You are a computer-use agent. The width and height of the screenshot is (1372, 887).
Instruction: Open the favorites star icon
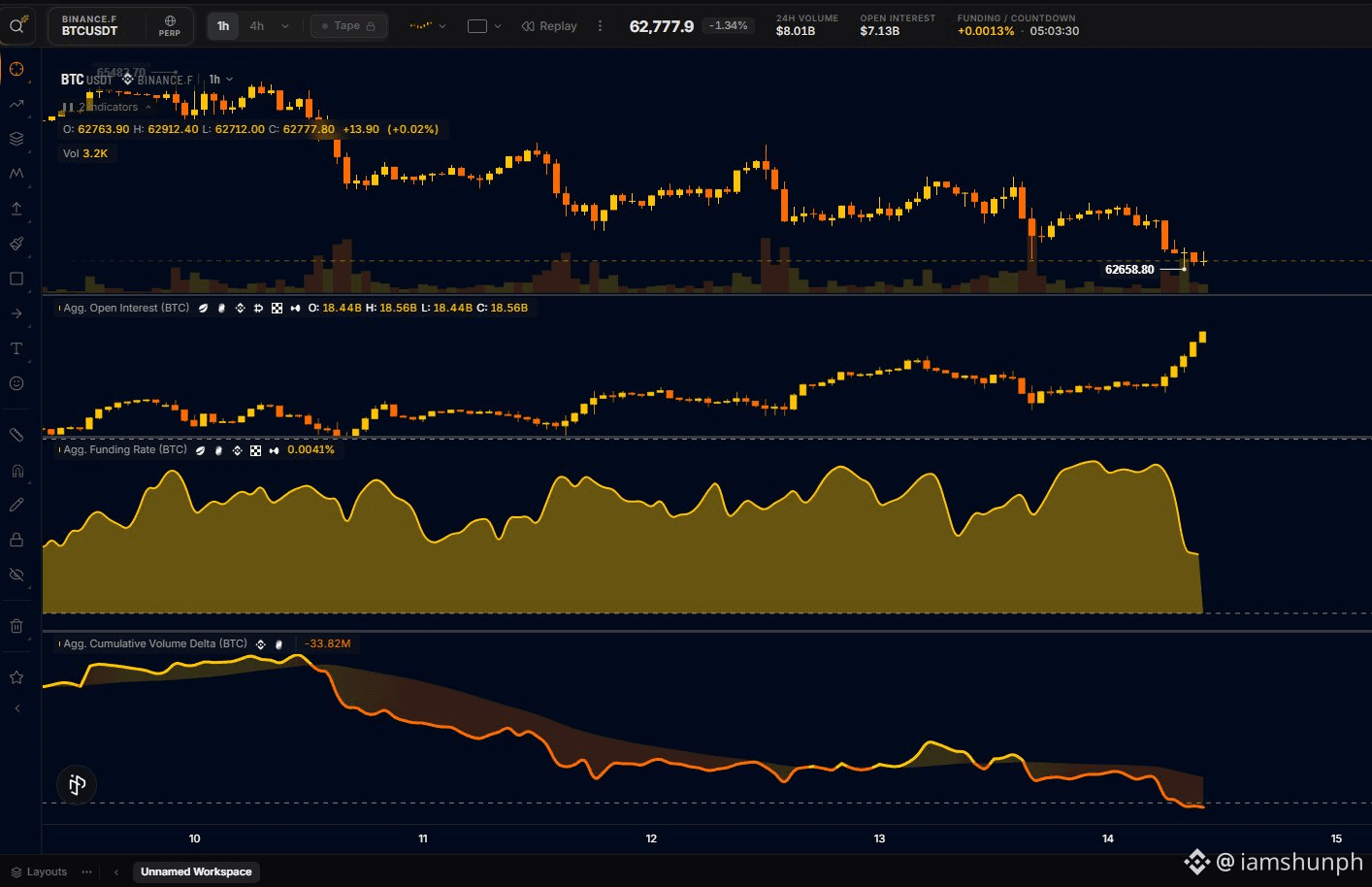tap(16, 677)
